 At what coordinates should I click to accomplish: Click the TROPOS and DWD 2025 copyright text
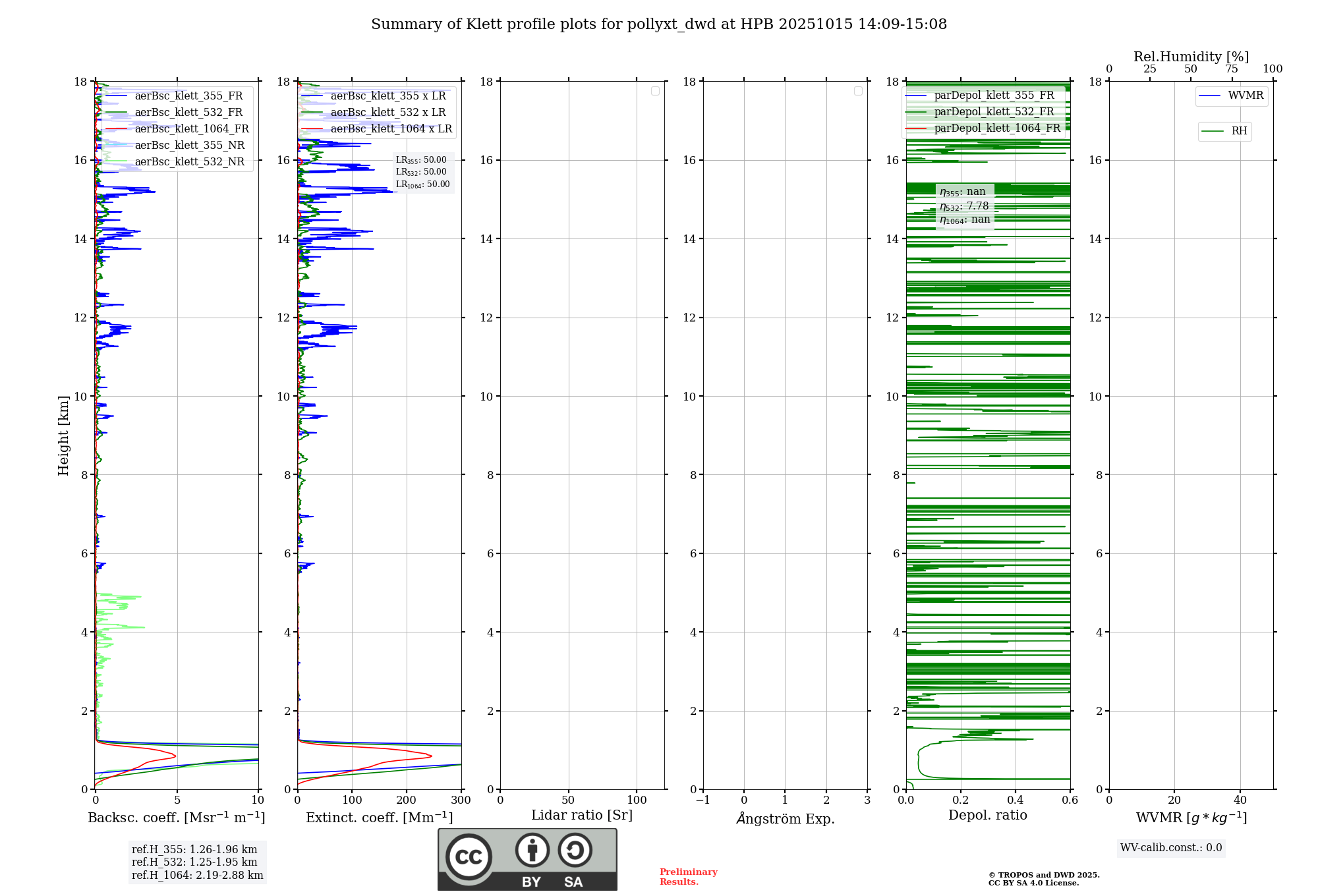tap(1043, 875)
